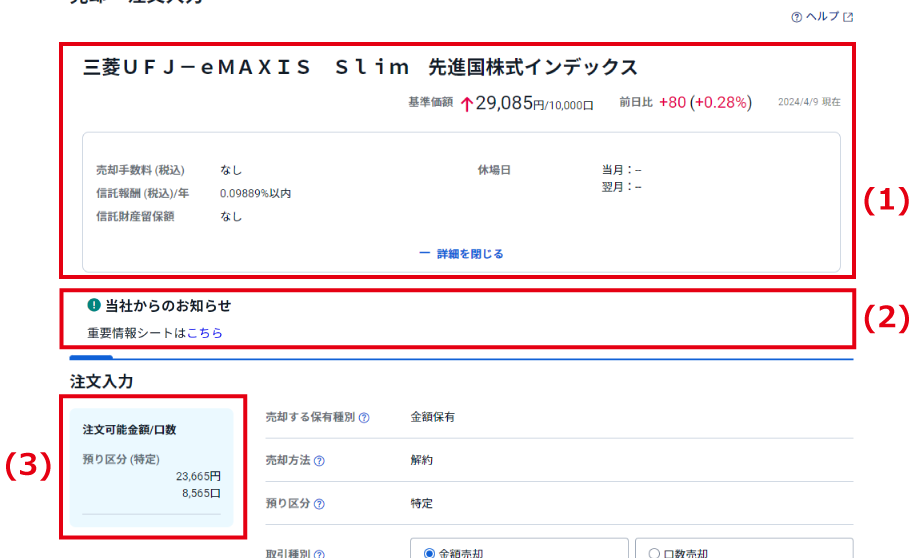This screenshot has height=558, width=921.
Task: Click the 翌月:- holiday entry
Action: coord(621,187)
